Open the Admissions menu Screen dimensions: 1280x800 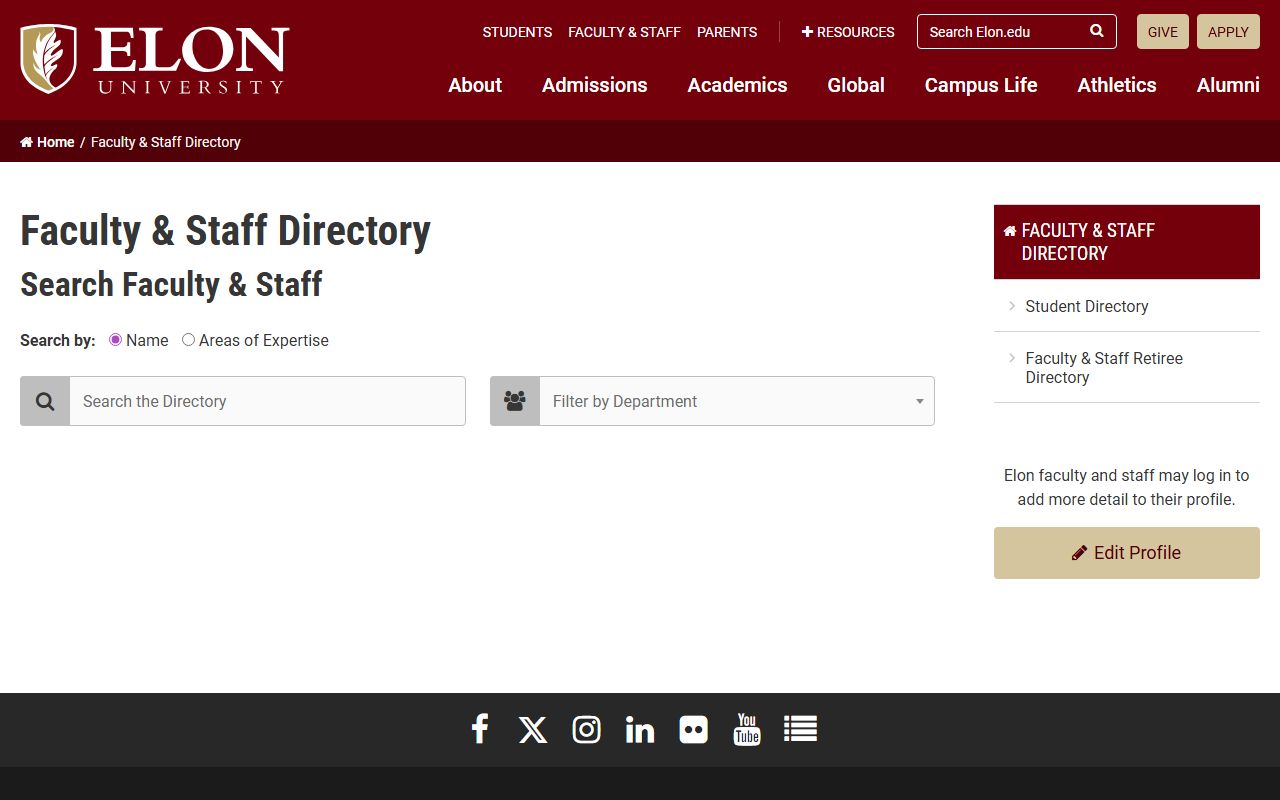pos(595,85)
